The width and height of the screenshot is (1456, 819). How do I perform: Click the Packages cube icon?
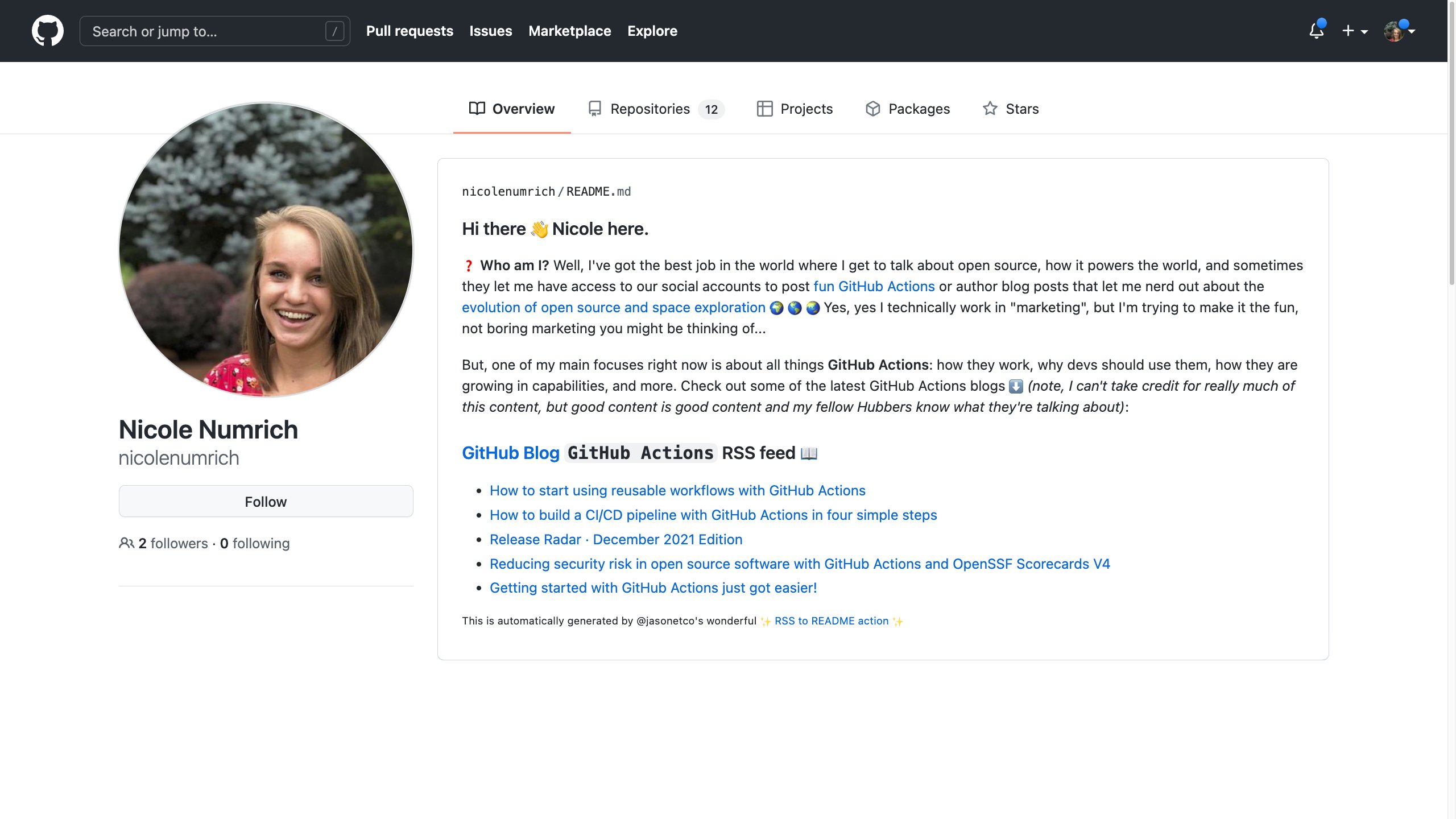pos(872,109)
